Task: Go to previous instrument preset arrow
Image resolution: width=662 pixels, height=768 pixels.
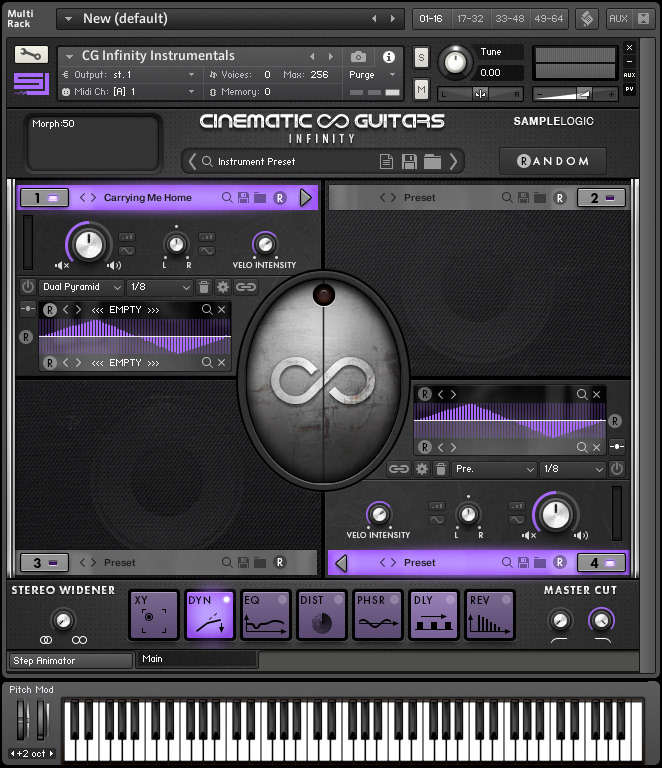Action: point(192,161)
